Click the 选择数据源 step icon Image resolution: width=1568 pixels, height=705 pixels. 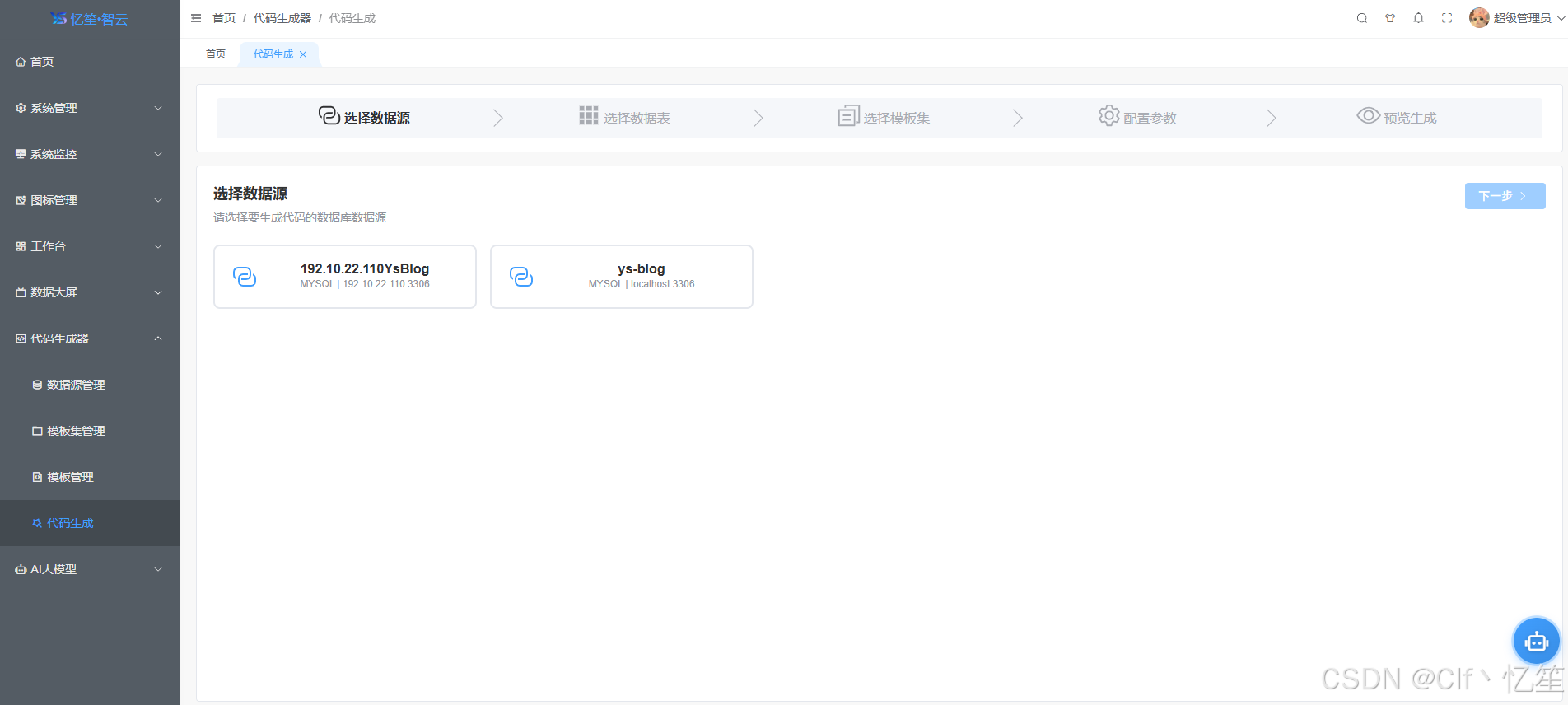(x=329, y=115)
